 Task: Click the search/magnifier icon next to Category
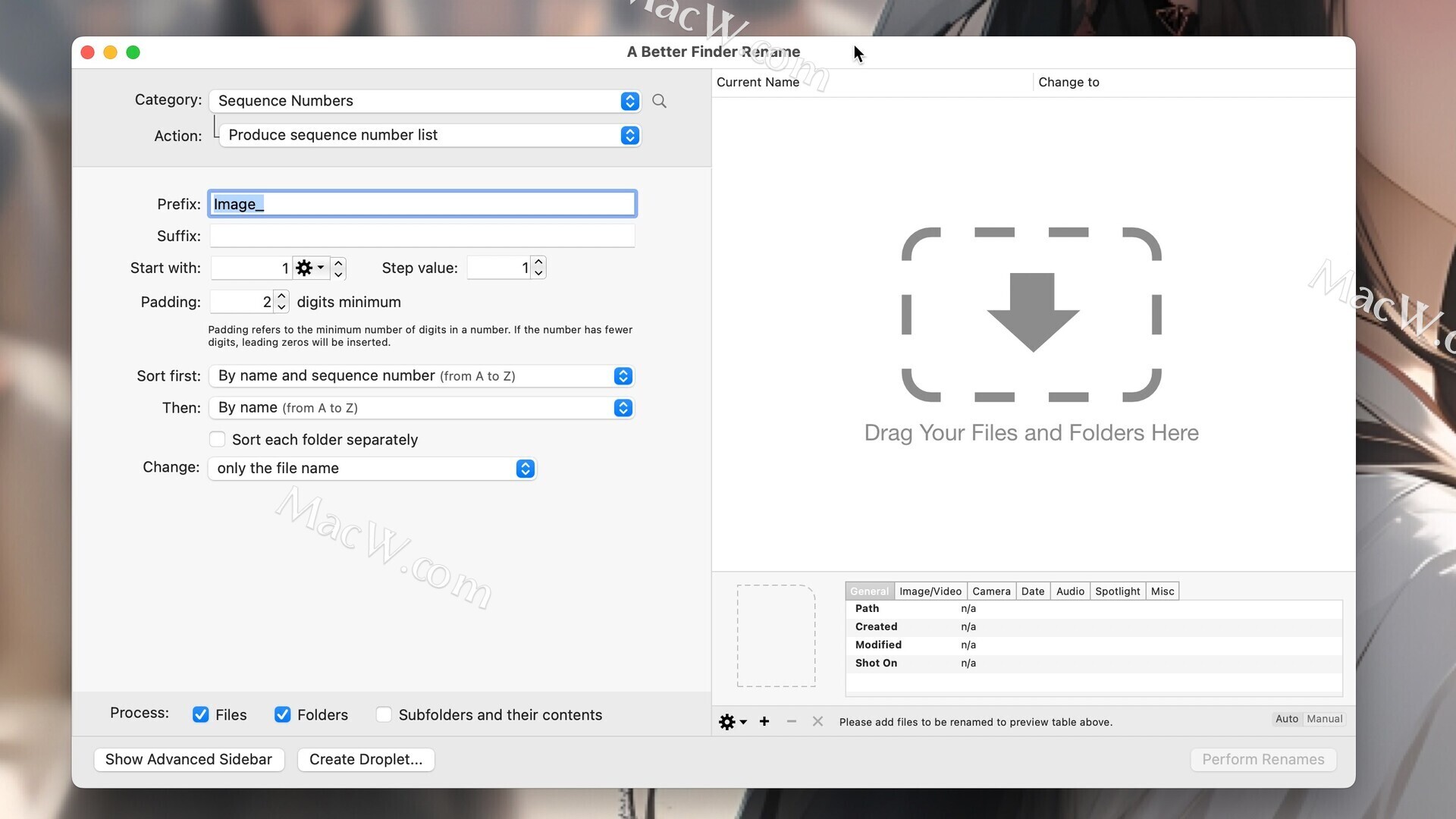click(x=659, y=101)
